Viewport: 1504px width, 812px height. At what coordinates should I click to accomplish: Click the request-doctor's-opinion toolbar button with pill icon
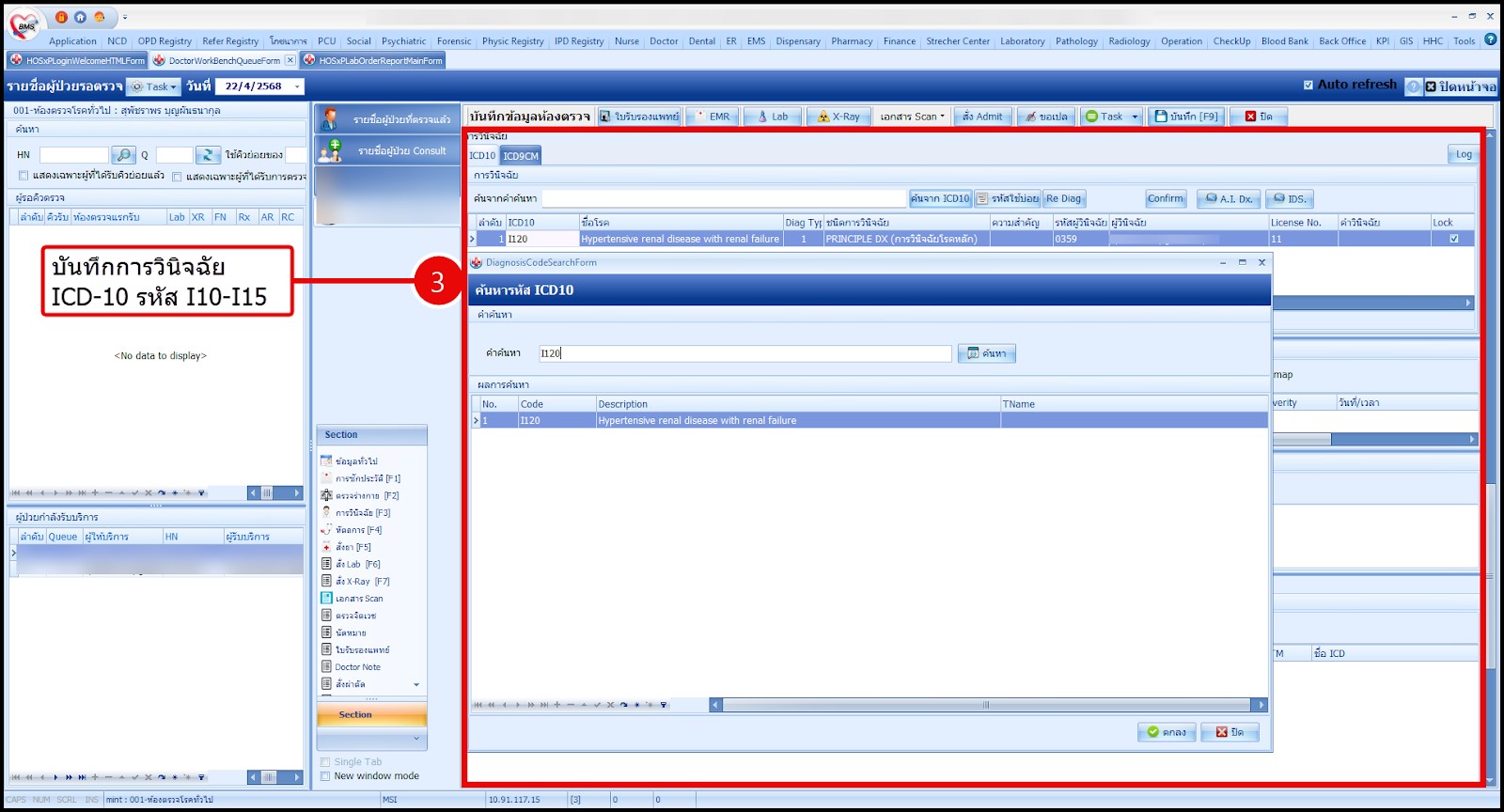(1046, 117)
